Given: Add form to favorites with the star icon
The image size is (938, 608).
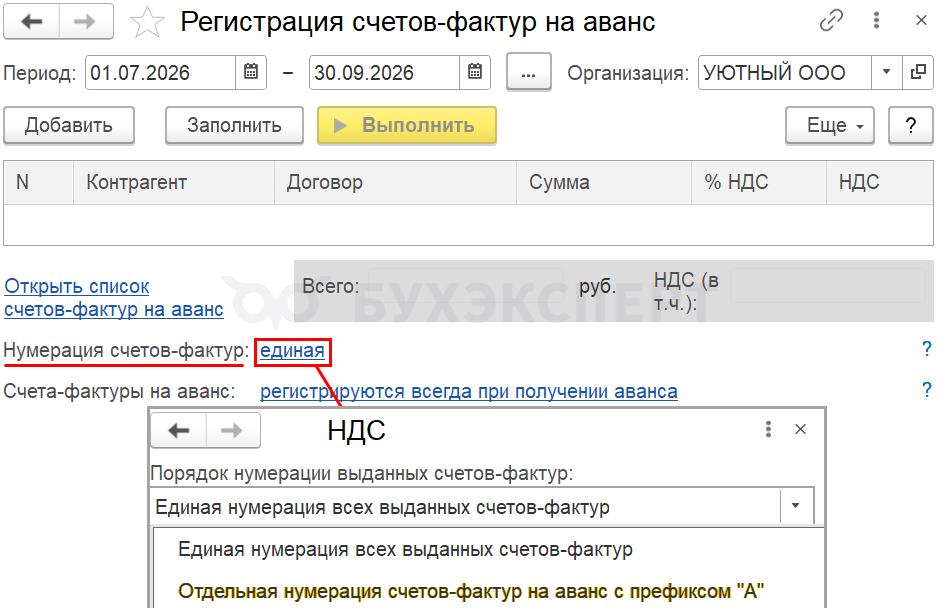Looking at the screenshot, I should point(147,22).
